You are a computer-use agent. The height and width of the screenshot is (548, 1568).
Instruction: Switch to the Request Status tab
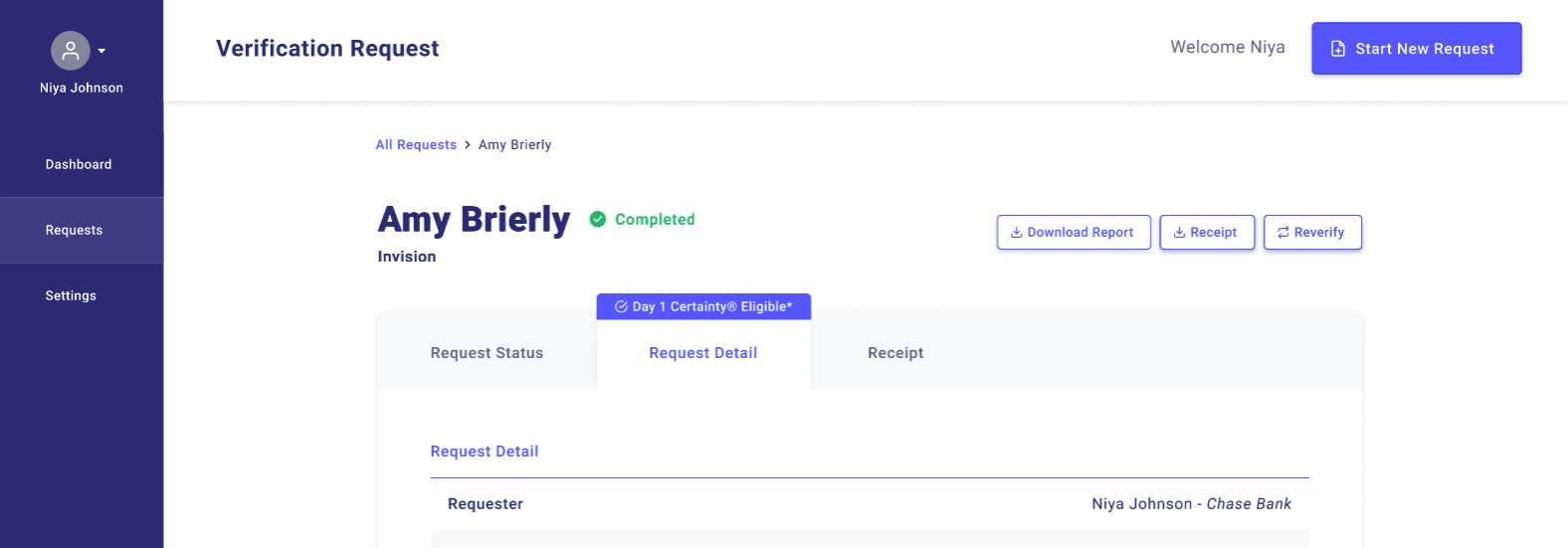487,353
